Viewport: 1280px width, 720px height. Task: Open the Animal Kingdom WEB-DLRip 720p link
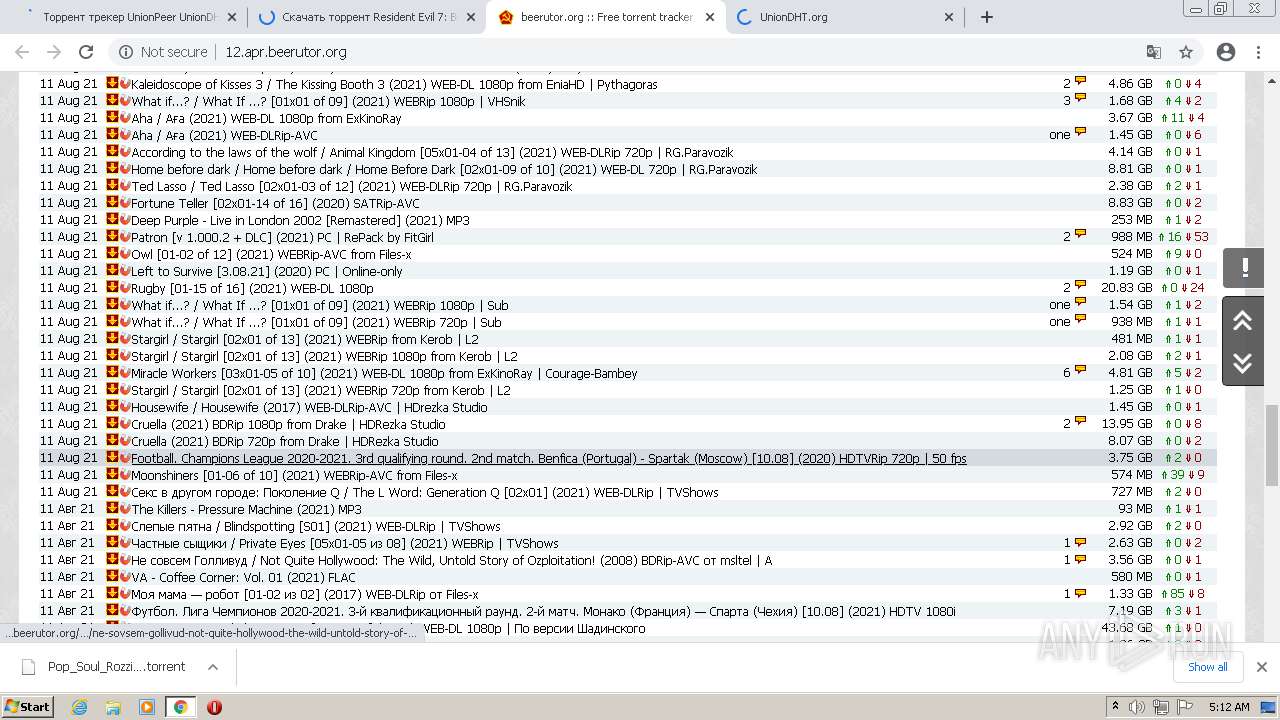(432, 152)
